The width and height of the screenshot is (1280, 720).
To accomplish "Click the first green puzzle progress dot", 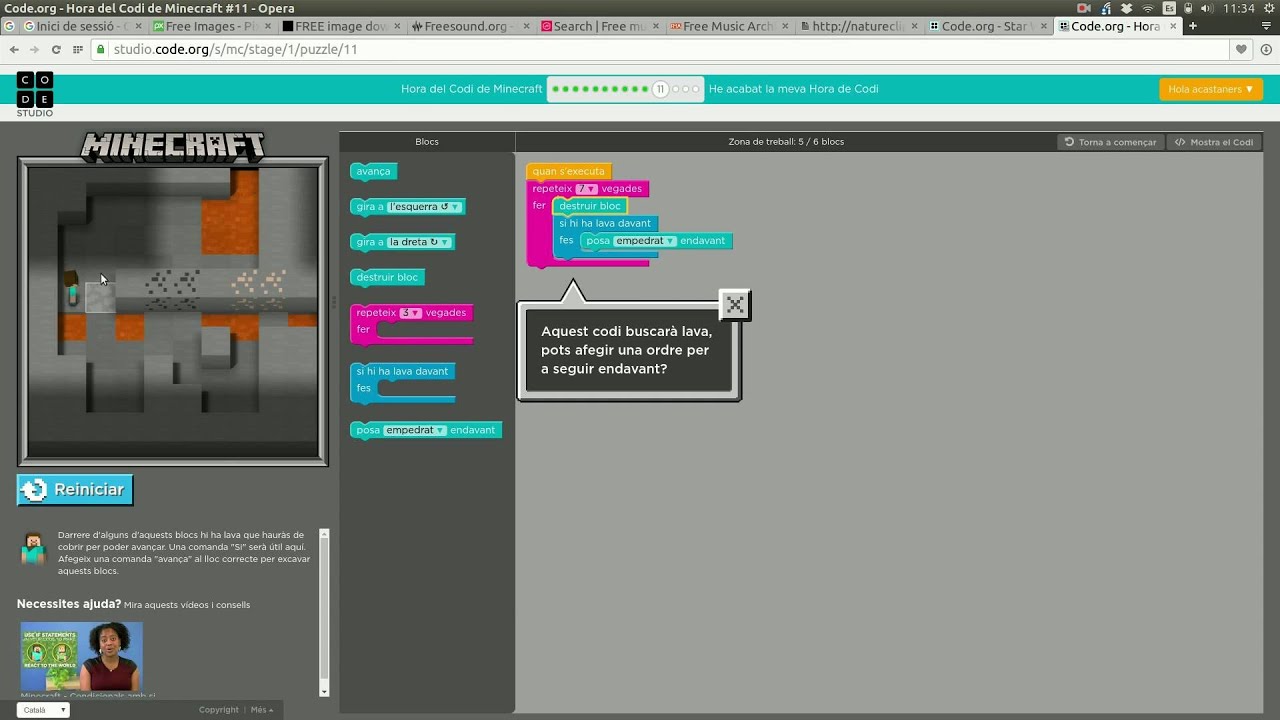I will click(x=555, y=89).
